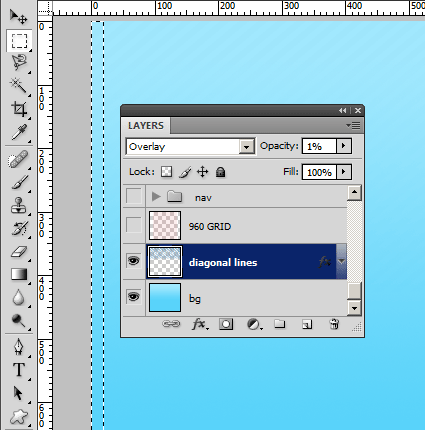Collapse the Layers panel to icons
Viewport: 425px width, 430px height.
point(342,111)
